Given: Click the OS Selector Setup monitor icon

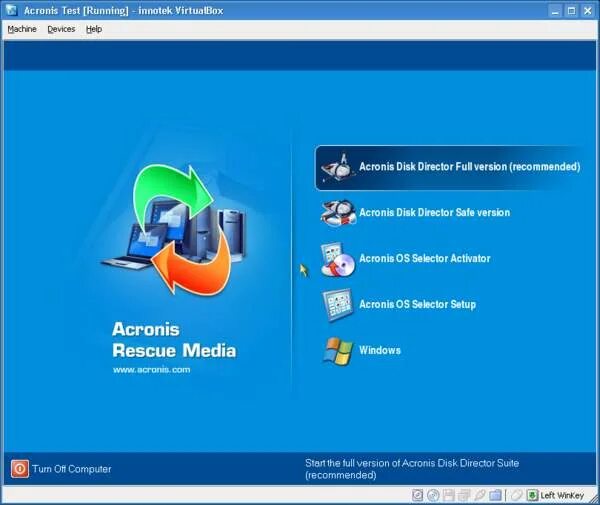Looking at the screenshot, I should point(338,305).
